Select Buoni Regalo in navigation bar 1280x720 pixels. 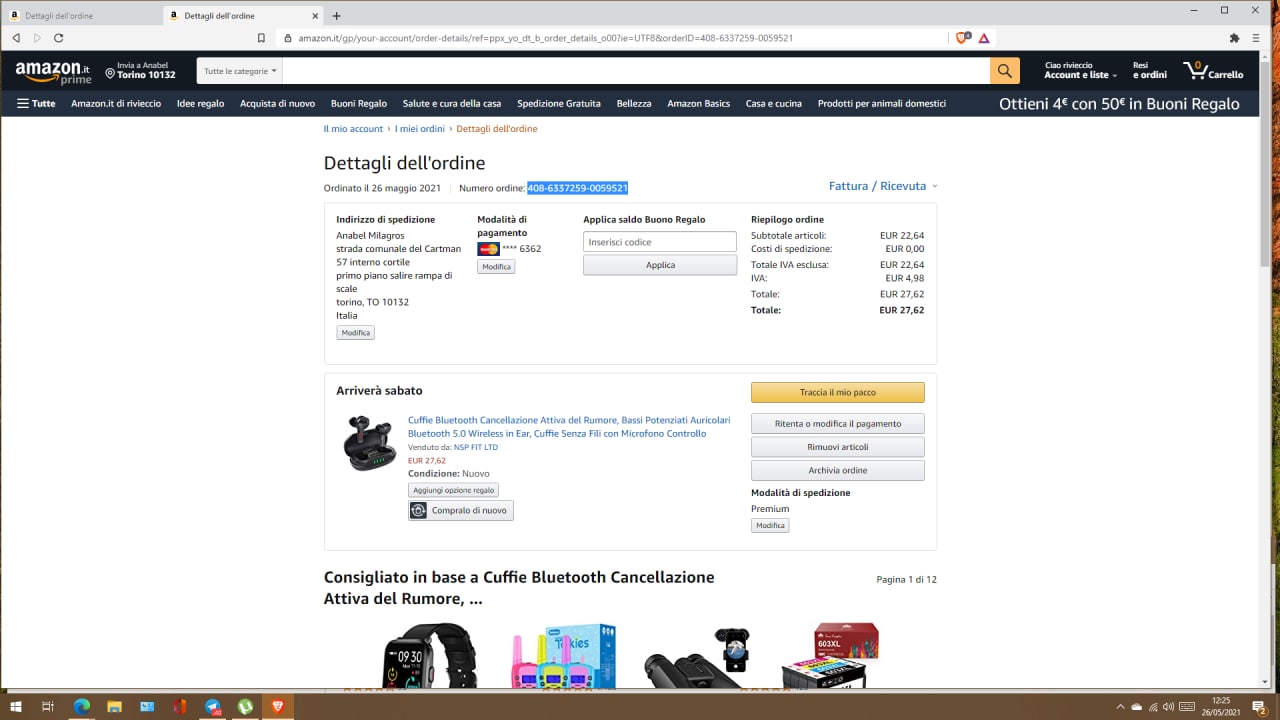358,103
